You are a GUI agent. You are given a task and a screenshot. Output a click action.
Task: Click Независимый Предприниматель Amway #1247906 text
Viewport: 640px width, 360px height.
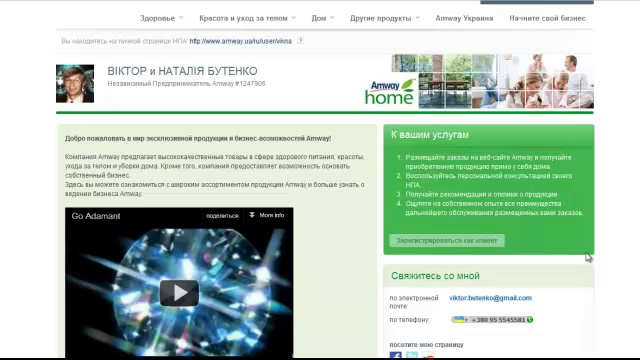pos(187,84)
